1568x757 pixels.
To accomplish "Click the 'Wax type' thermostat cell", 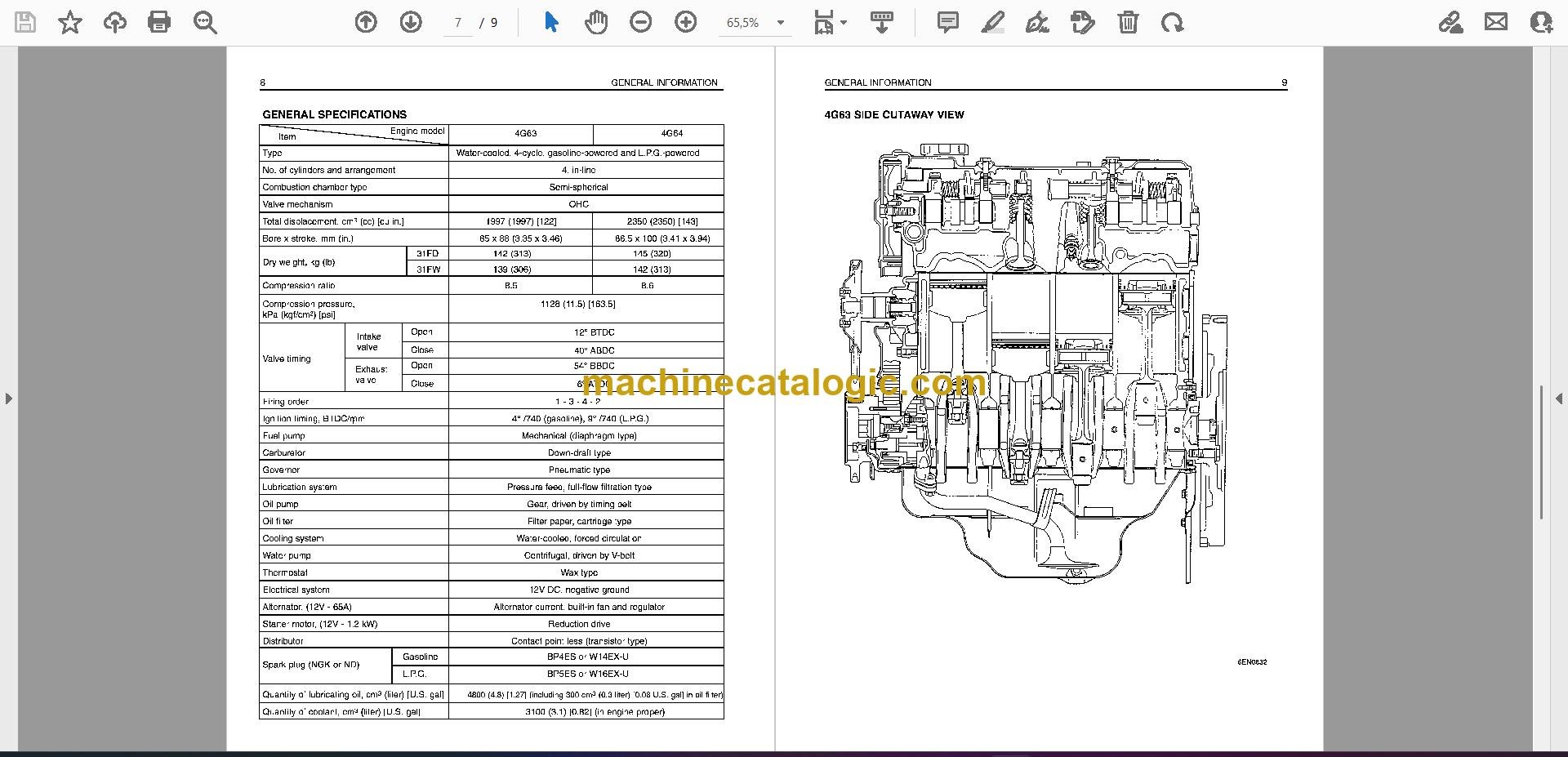I will tap(579, 573).
